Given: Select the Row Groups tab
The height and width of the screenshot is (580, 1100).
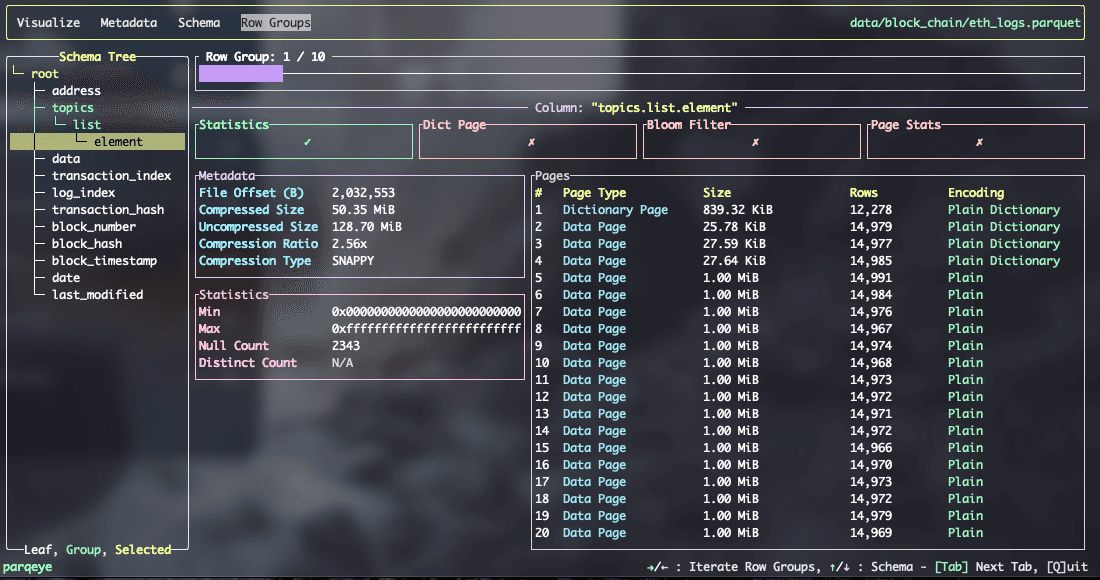Looking at the screenshot, I should (x=276, y=22).
